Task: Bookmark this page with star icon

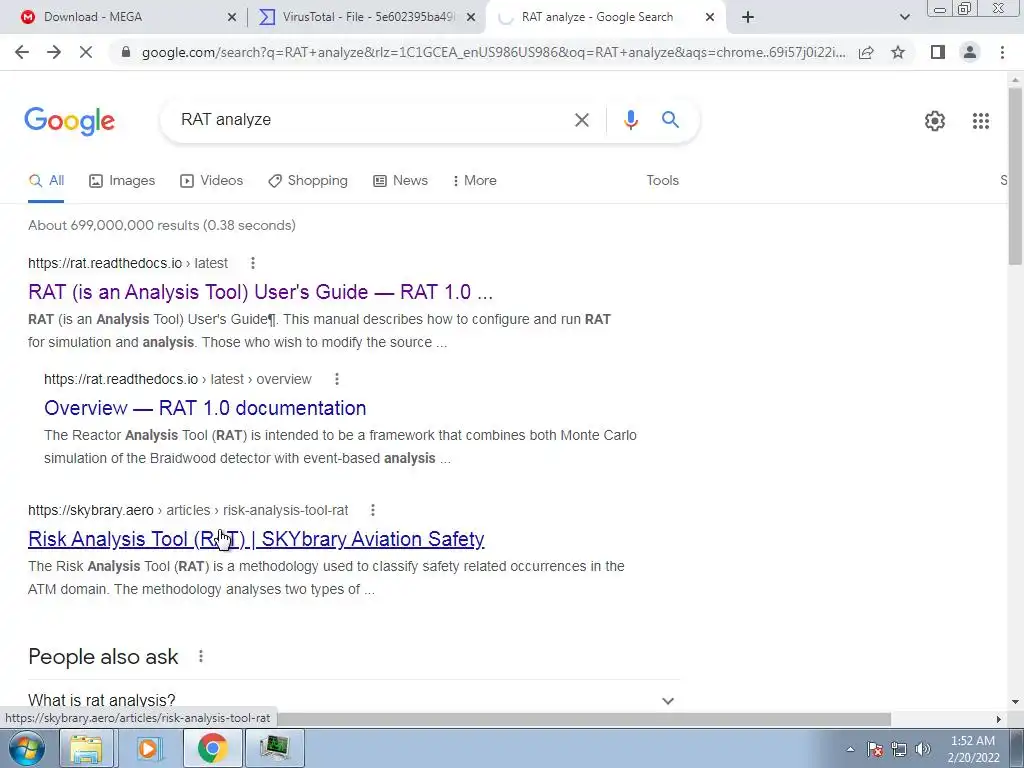Action: [x=898, y=52]
